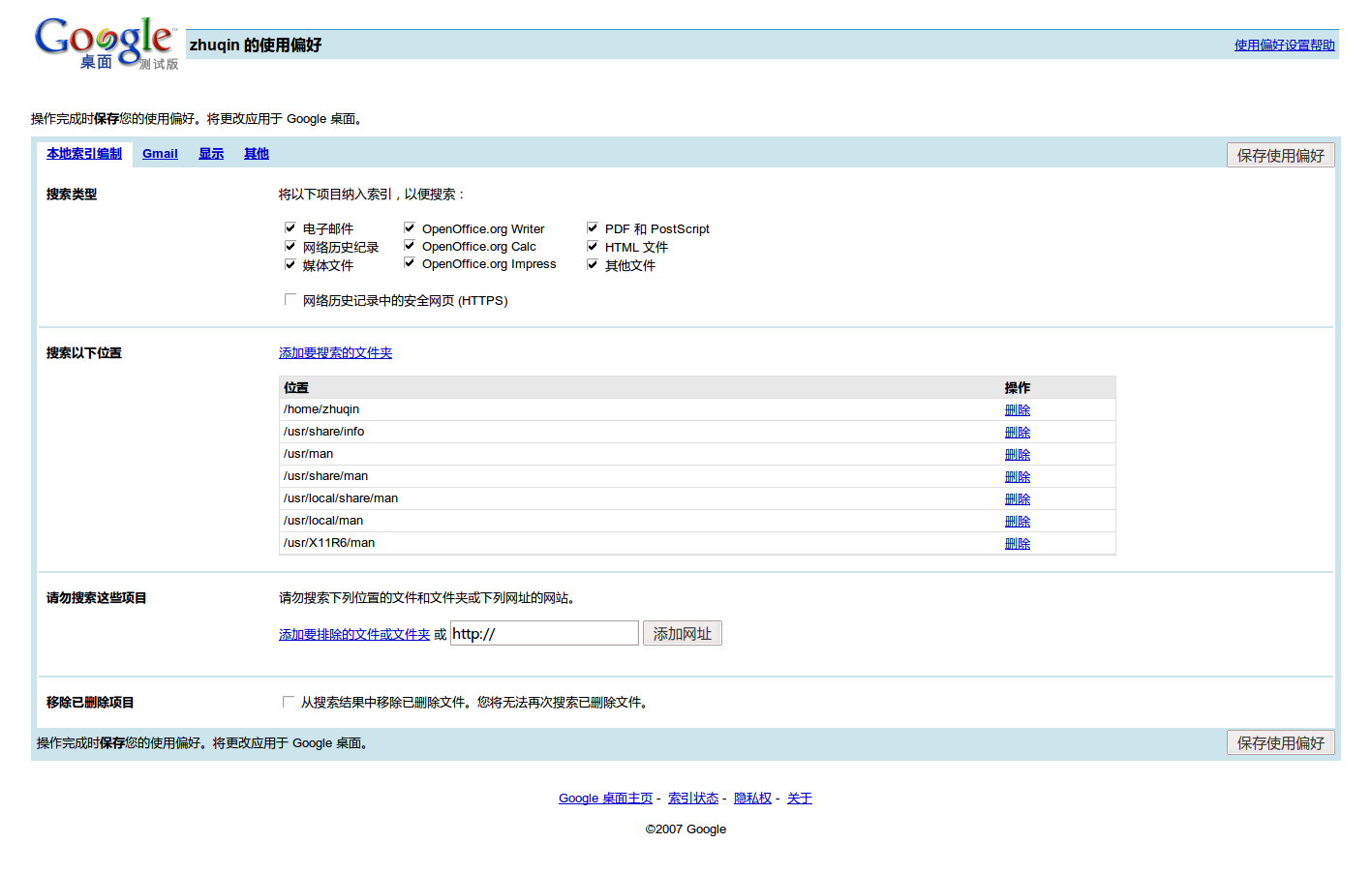1372x874 pixels.
Task: Enable 网络历史记录中的安全网页 (HTTPS) checkbox
Action: (x=290, y=300)
